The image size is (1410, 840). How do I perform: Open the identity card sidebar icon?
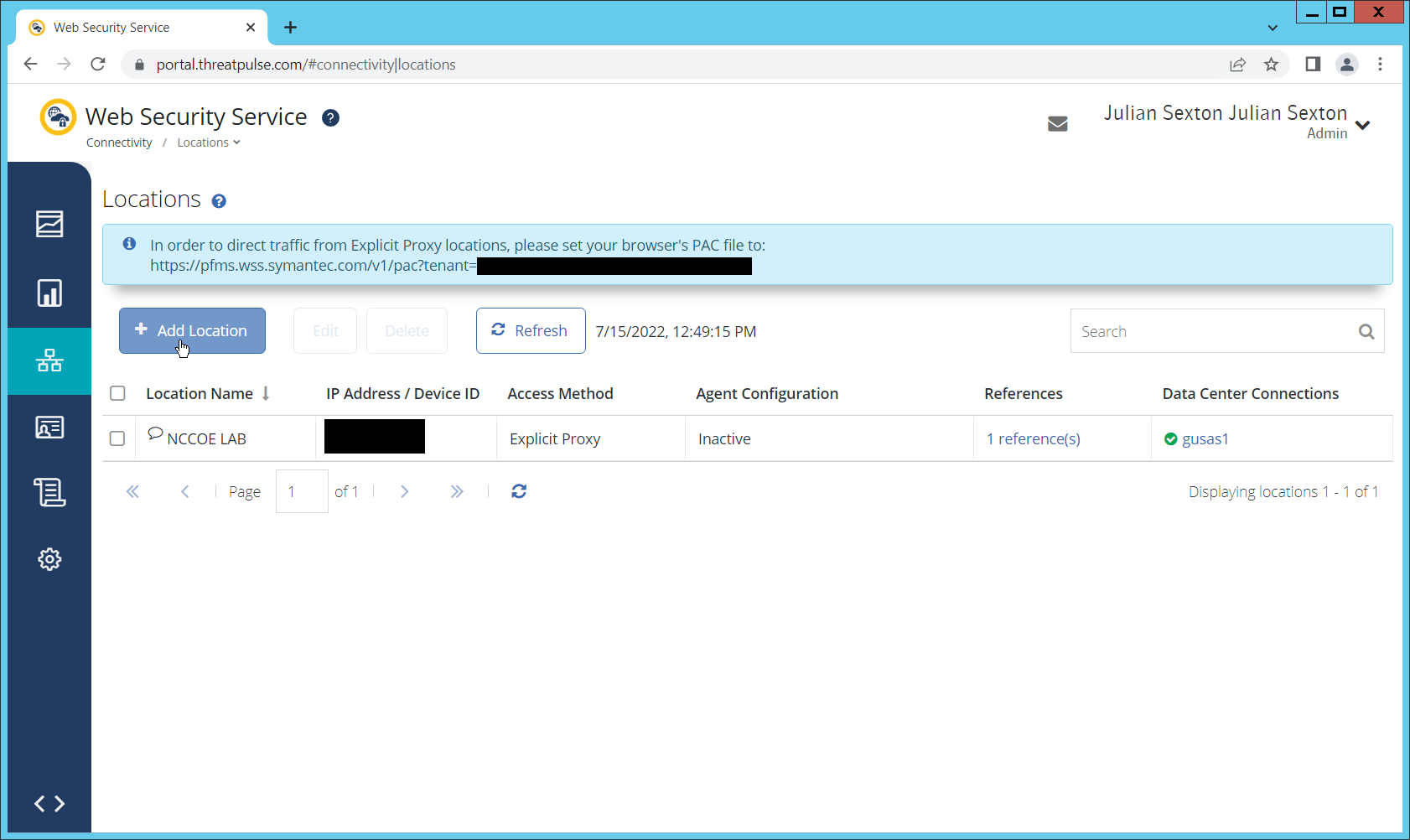pos(49,428)
